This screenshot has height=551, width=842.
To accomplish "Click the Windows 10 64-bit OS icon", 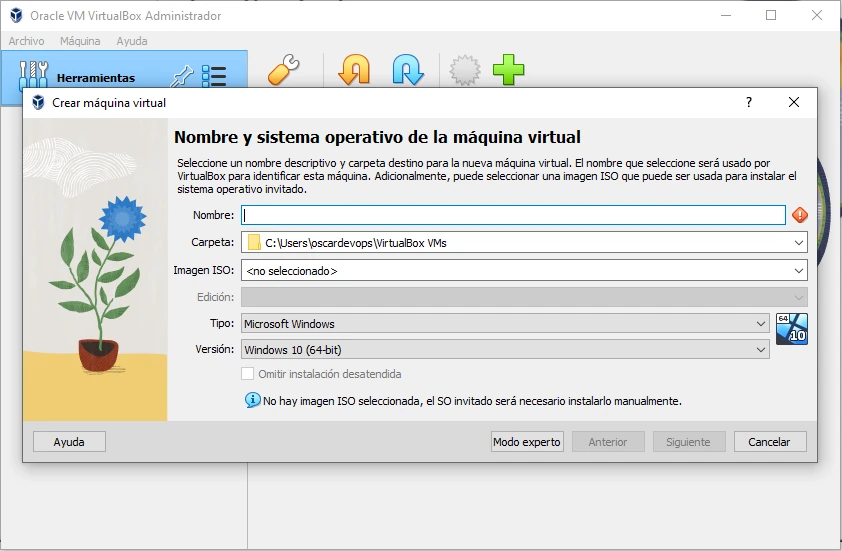I will (x=792, y=329).
